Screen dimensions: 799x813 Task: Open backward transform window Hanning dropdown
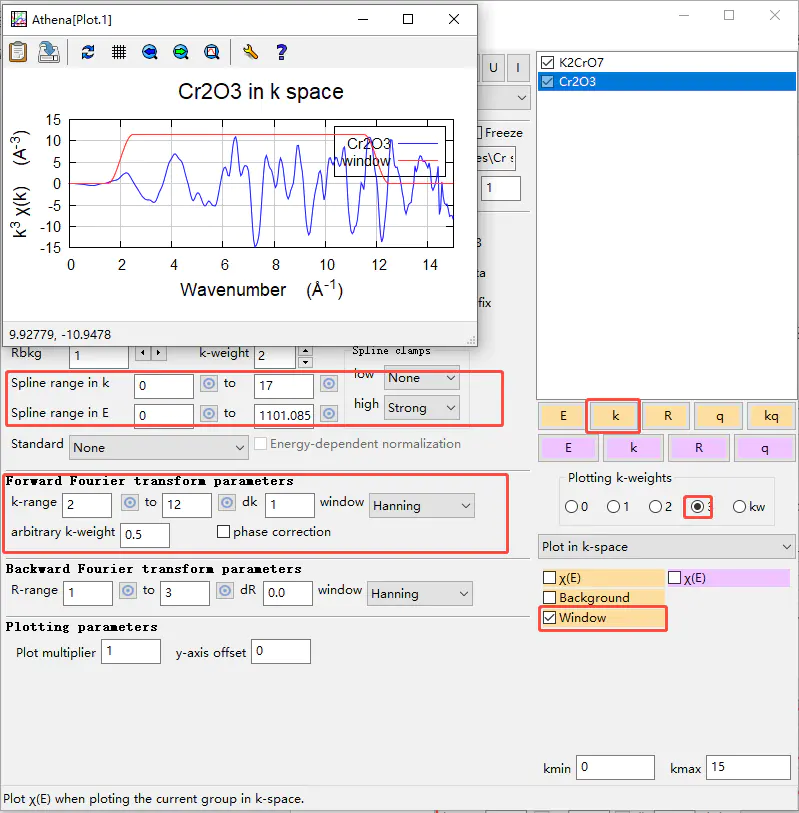(419, 594)
